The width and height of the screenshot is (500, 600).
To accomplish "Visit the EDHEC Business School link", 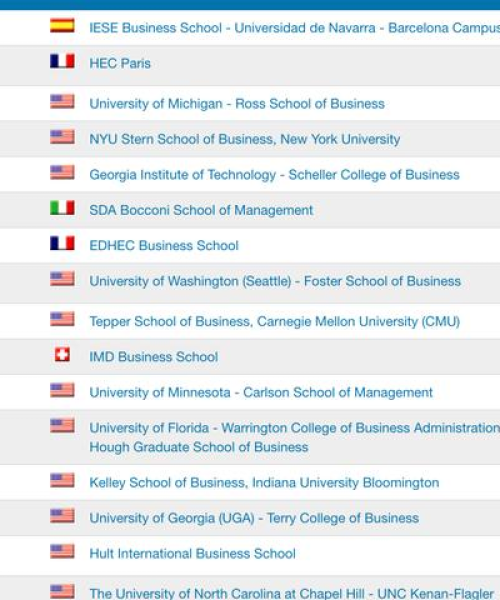I will click(x=164, y=246).
